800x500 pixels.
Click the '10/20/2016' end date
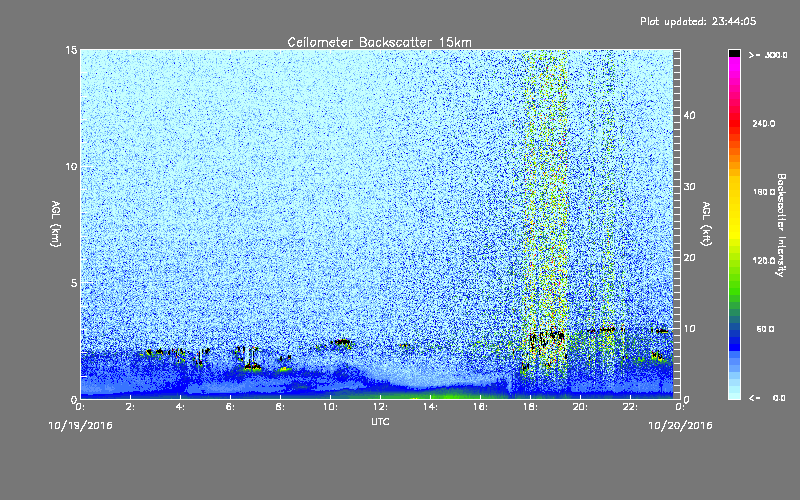[x=680, y=425]
